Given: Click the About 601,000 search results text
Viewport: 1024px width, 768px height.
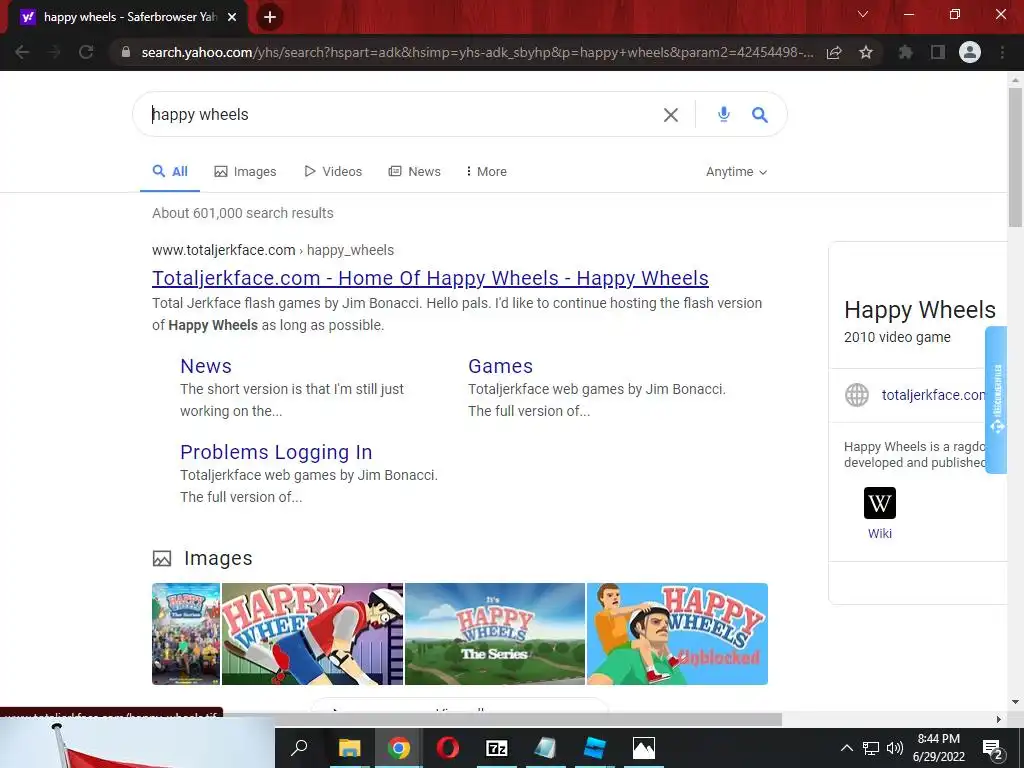Looking at the screenshot, I should pos(242,214).
